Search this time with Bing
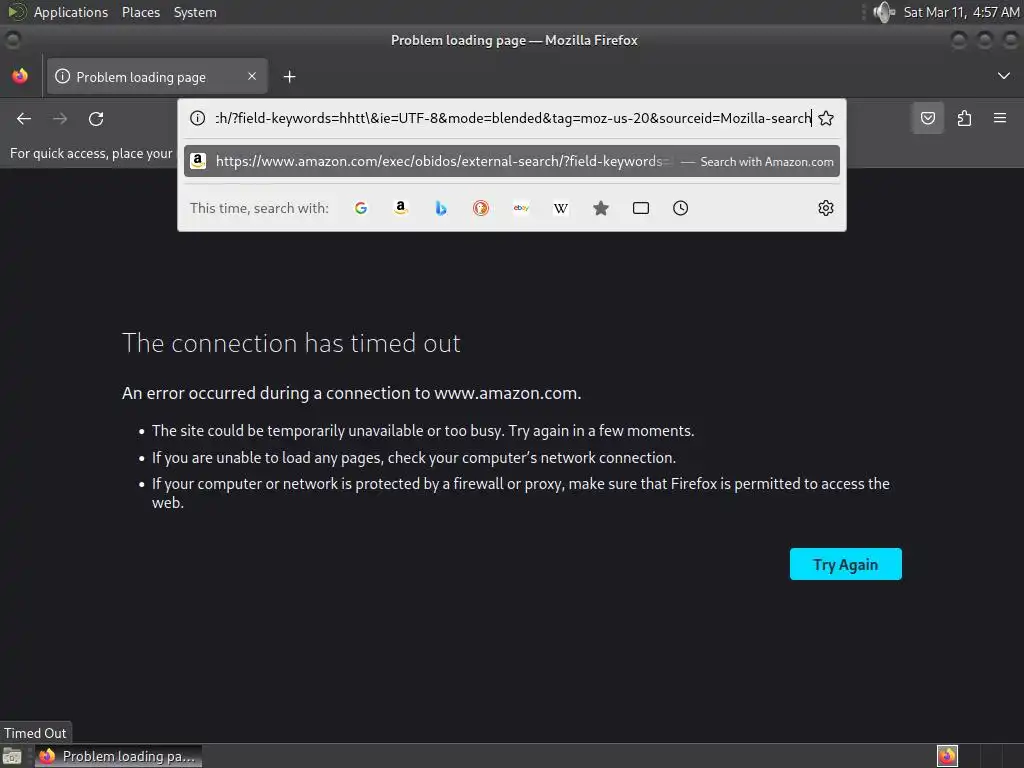Viewport: 1024px width, 768px height. click(x=441, y=208)
